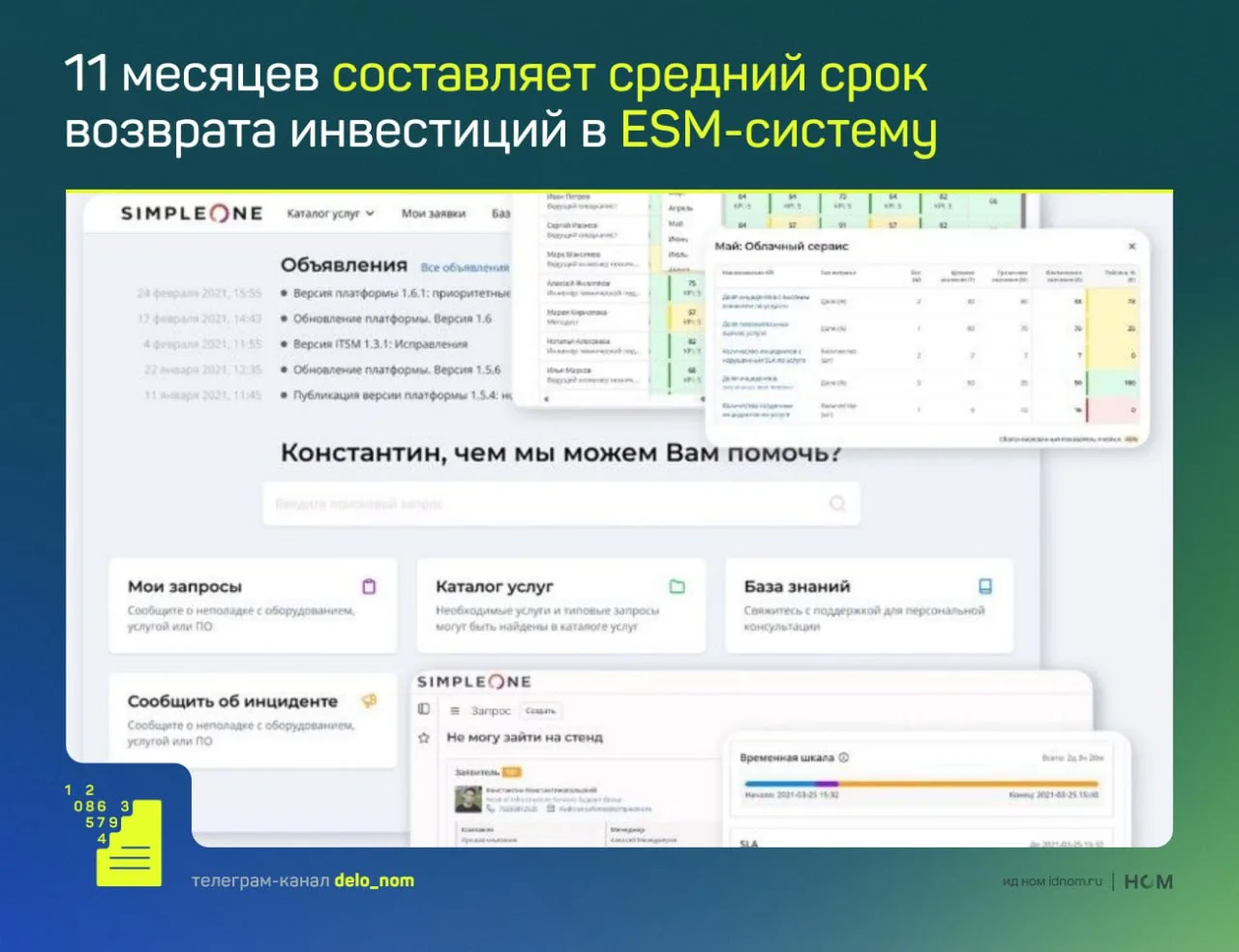This screenshot has width=1239, height=952.
Task: Click the megaphone icon on Сообщить об инциденте
Action: (x=369, y=700)
